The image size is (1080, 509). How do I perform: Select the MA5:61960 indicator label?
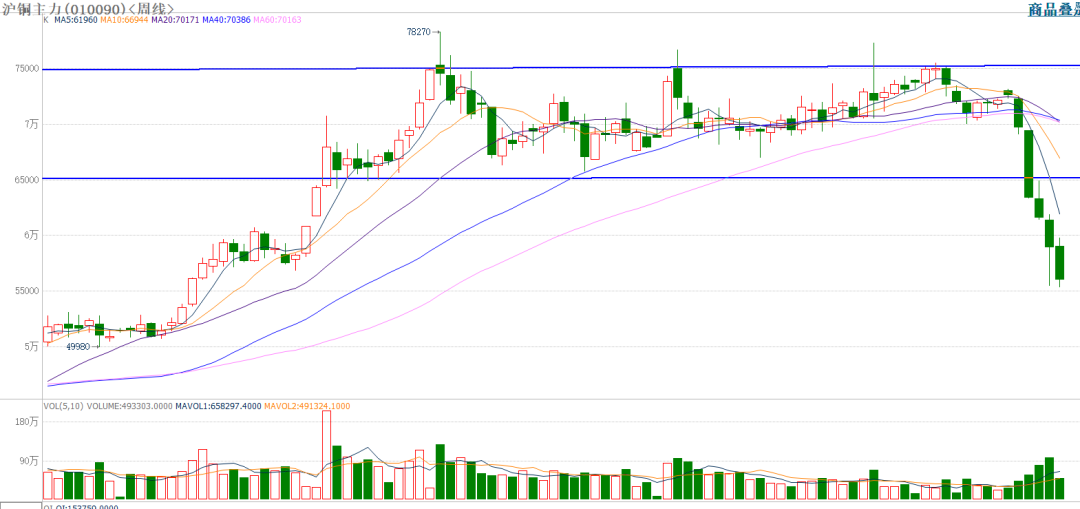click(76, 21)
